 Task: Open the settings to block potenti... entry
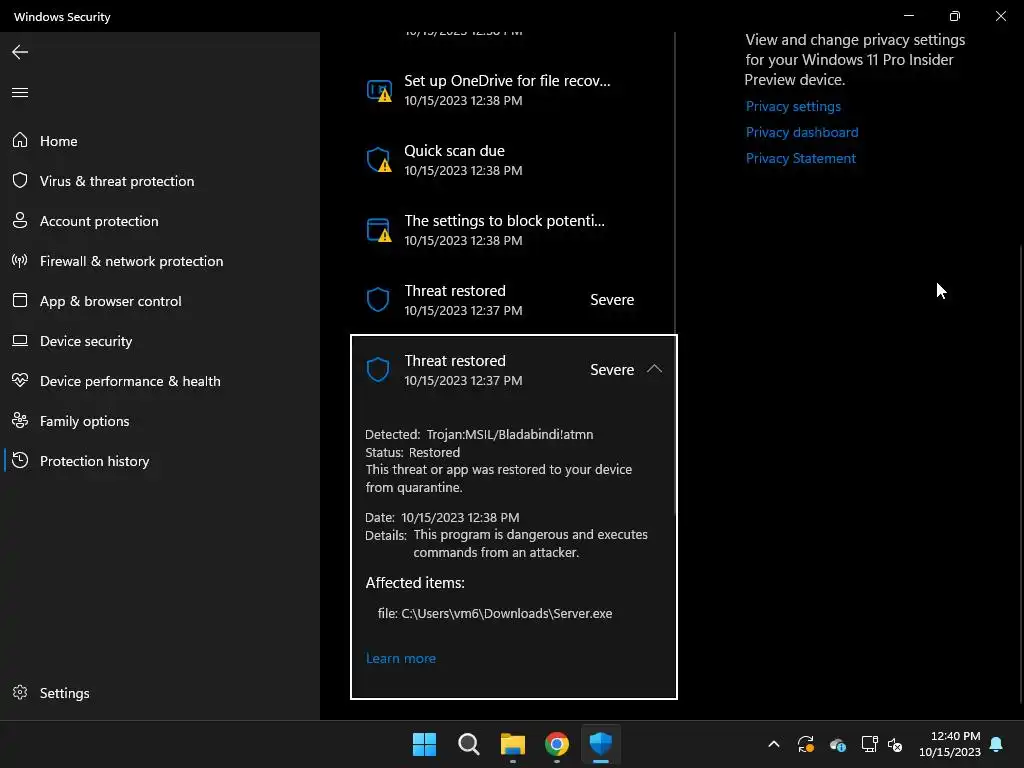point(513,230)
